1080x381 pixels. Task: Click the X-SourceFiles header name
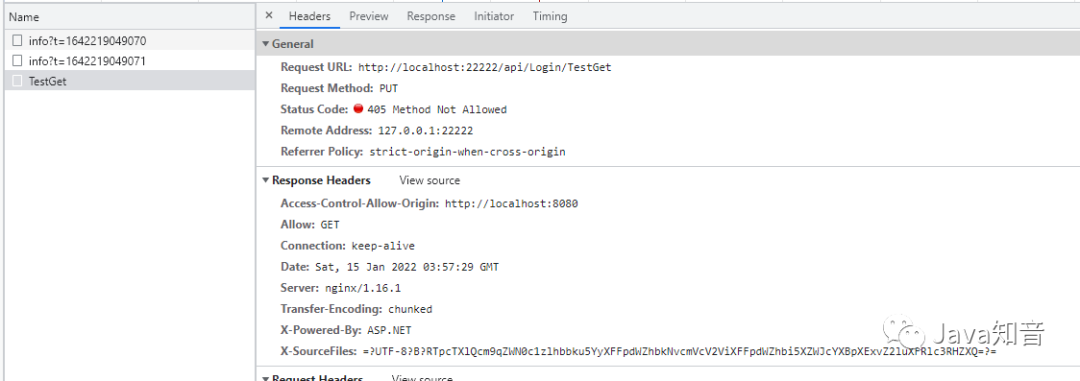point(318,351)
